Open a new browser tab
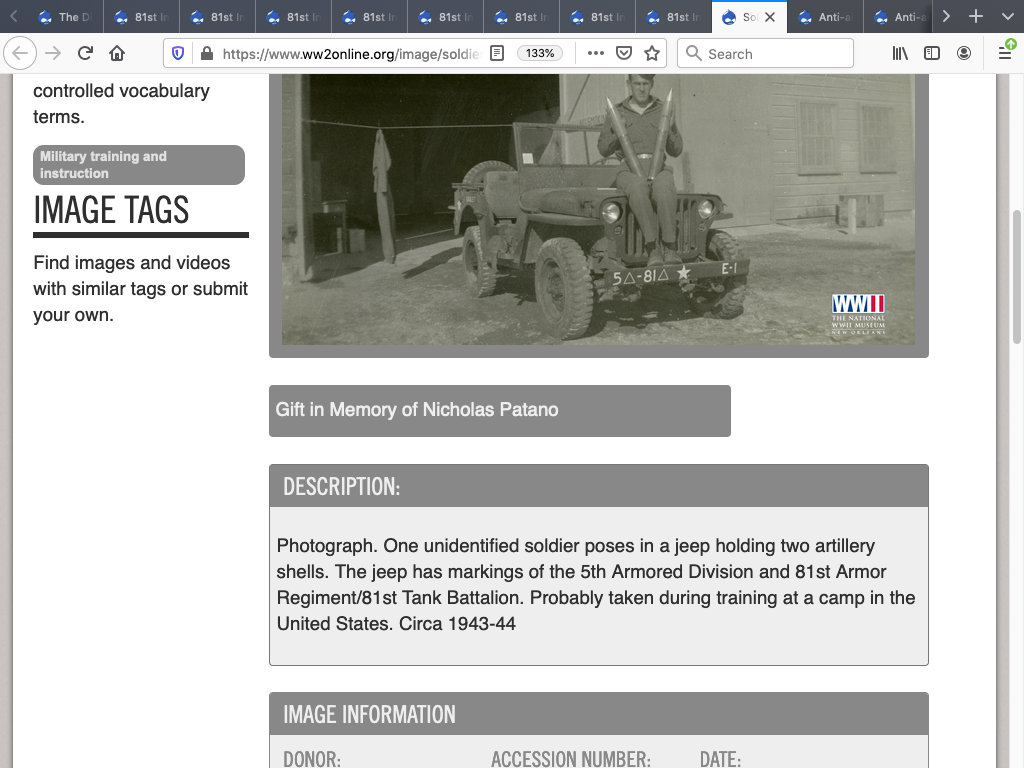This screenshot has height=768, width=1024. (x=976, y=17)
